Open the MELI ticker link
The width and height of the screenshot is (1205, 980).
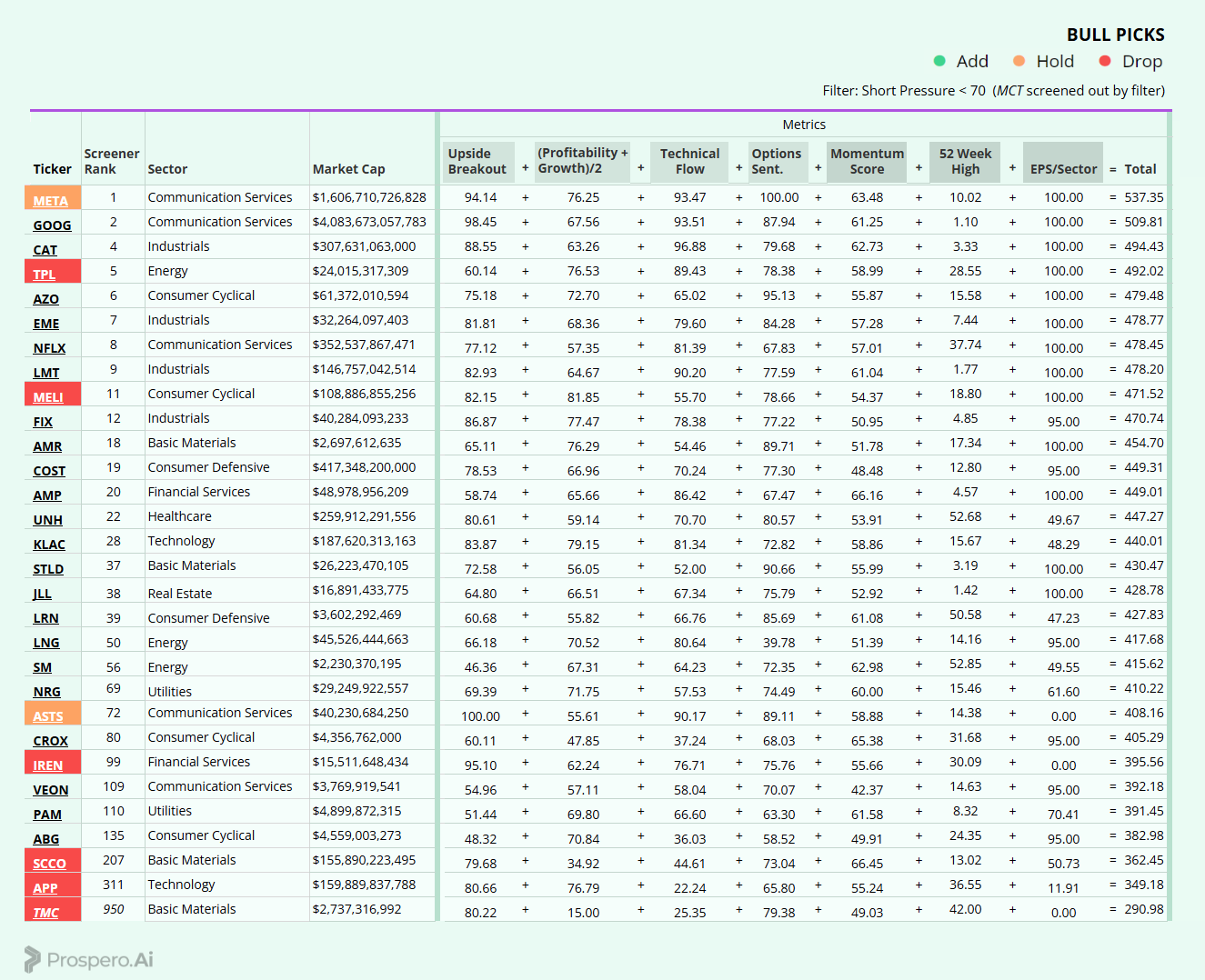point(48,397)
